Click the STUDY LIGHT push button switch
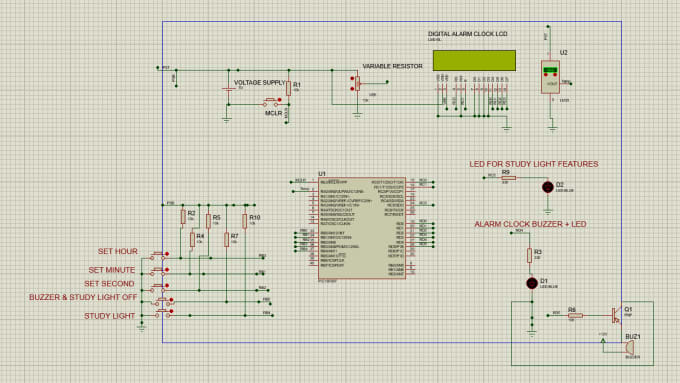Screen dimensions: 680x383 pyautogui.click(x=164, y=313)
